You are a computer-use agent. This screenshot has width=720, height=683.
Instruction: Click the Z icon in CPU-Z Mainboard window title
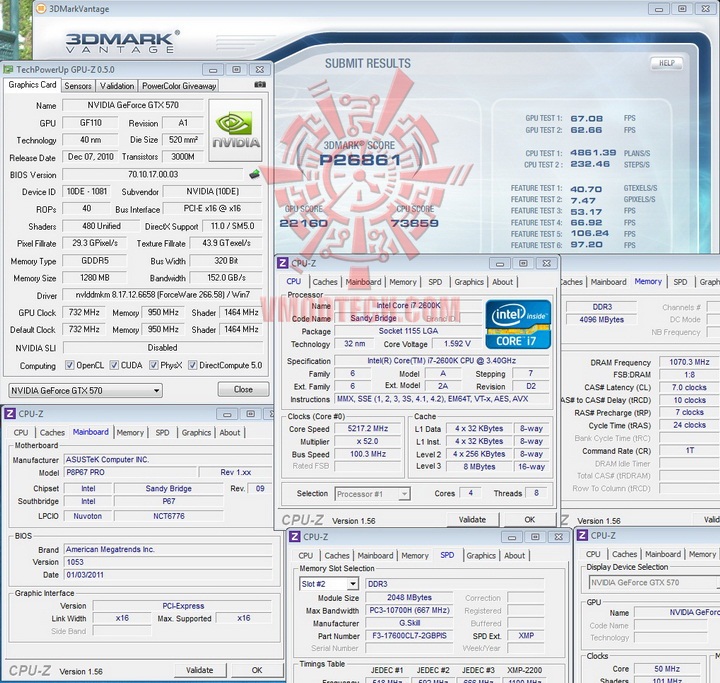coord(10,413)
